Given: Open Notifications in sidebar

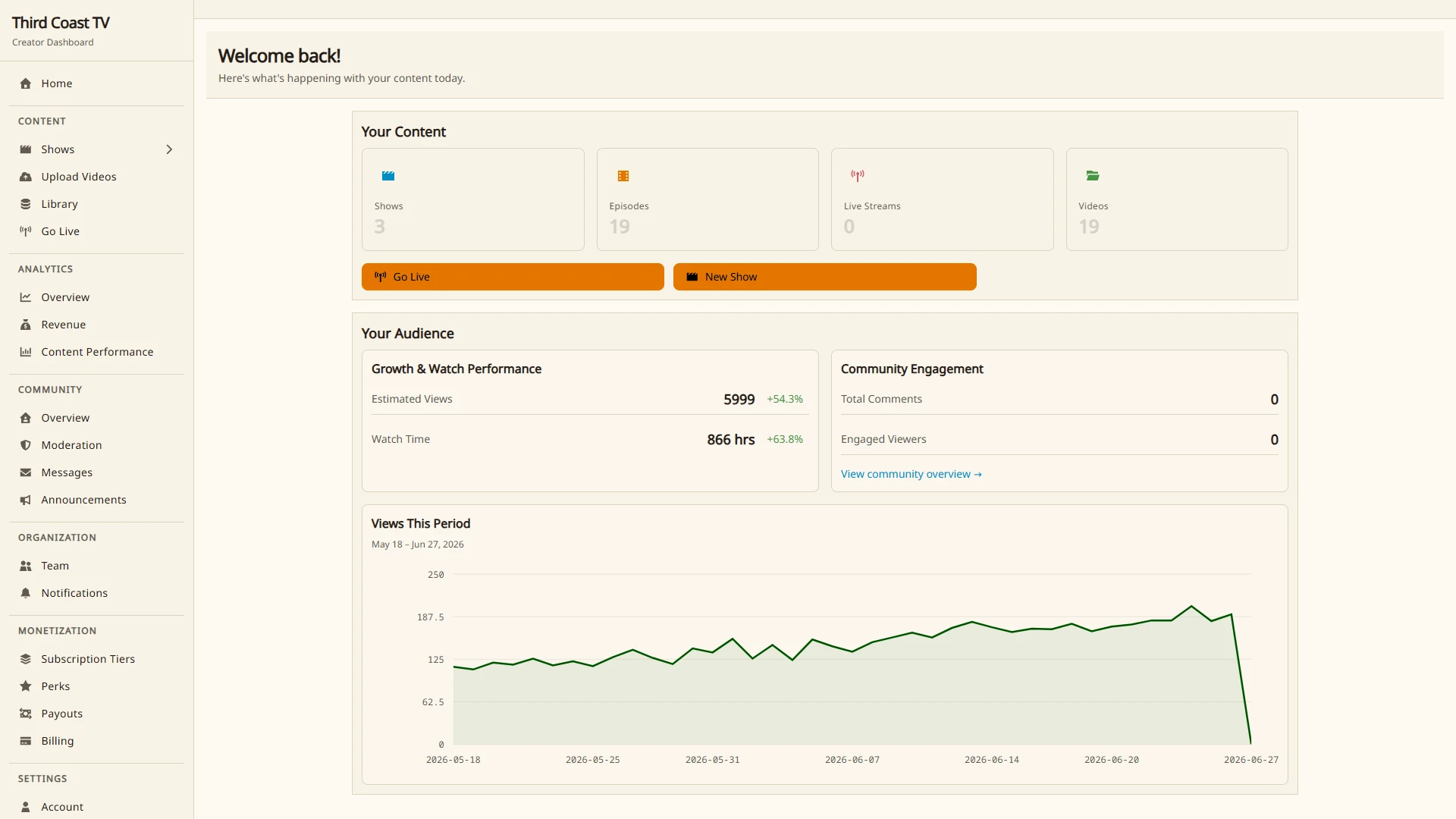Looking at the screenshot, I should pyautogui.click(x=97, y=593).
